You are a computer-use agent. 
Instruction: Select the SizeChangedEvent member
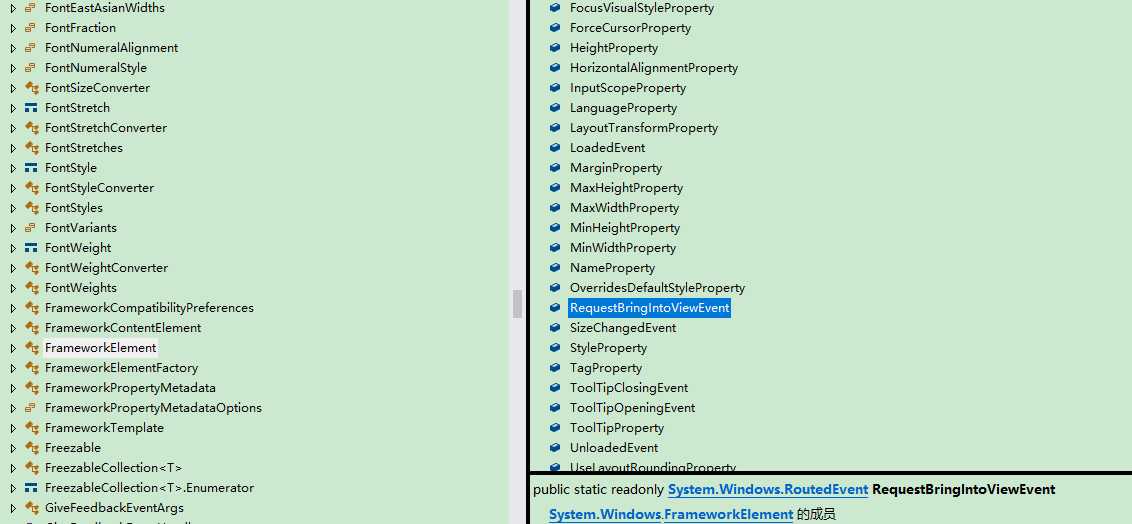pyautogui.click(x=623, y=328)
